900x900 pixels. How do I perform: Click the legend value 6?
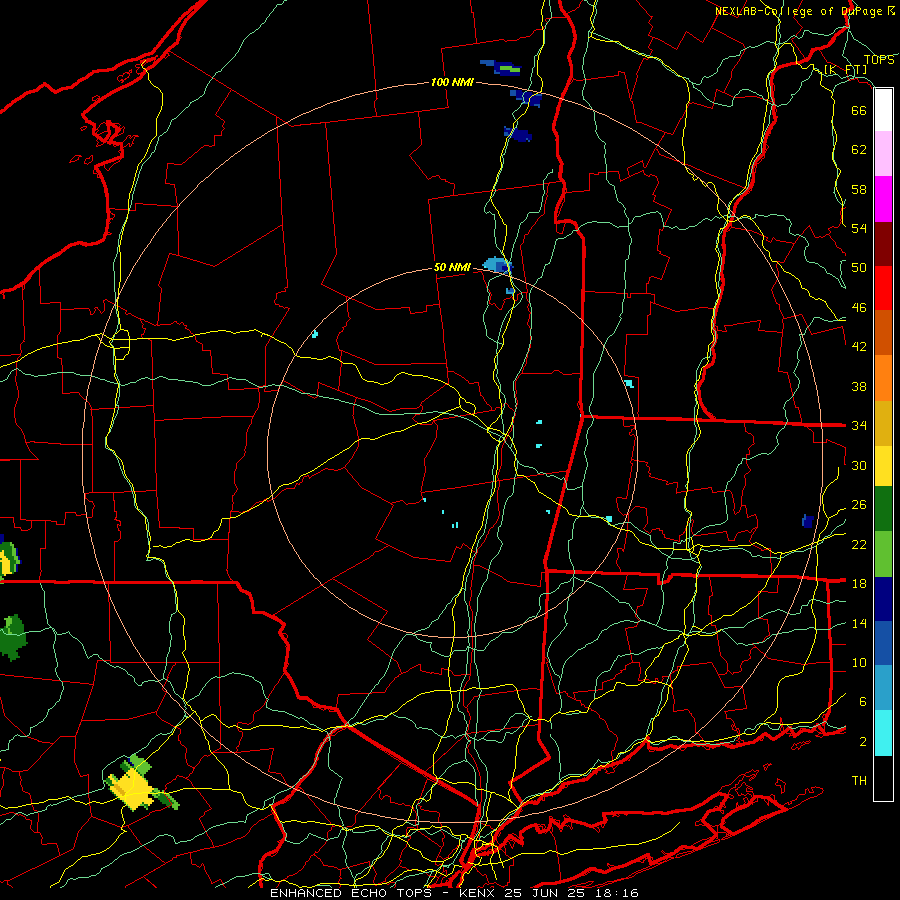(862, 702)
